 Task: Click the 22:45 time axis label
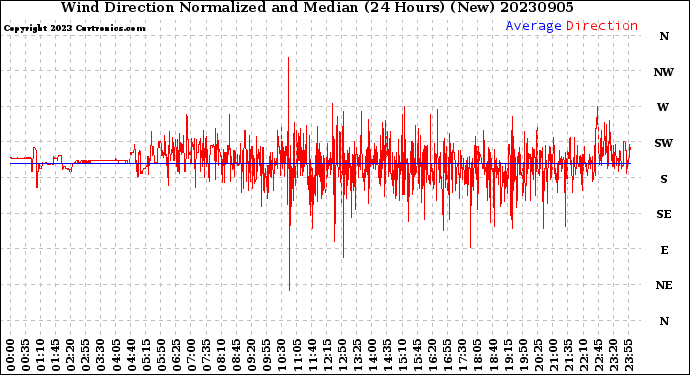click(x=598, y=355)
